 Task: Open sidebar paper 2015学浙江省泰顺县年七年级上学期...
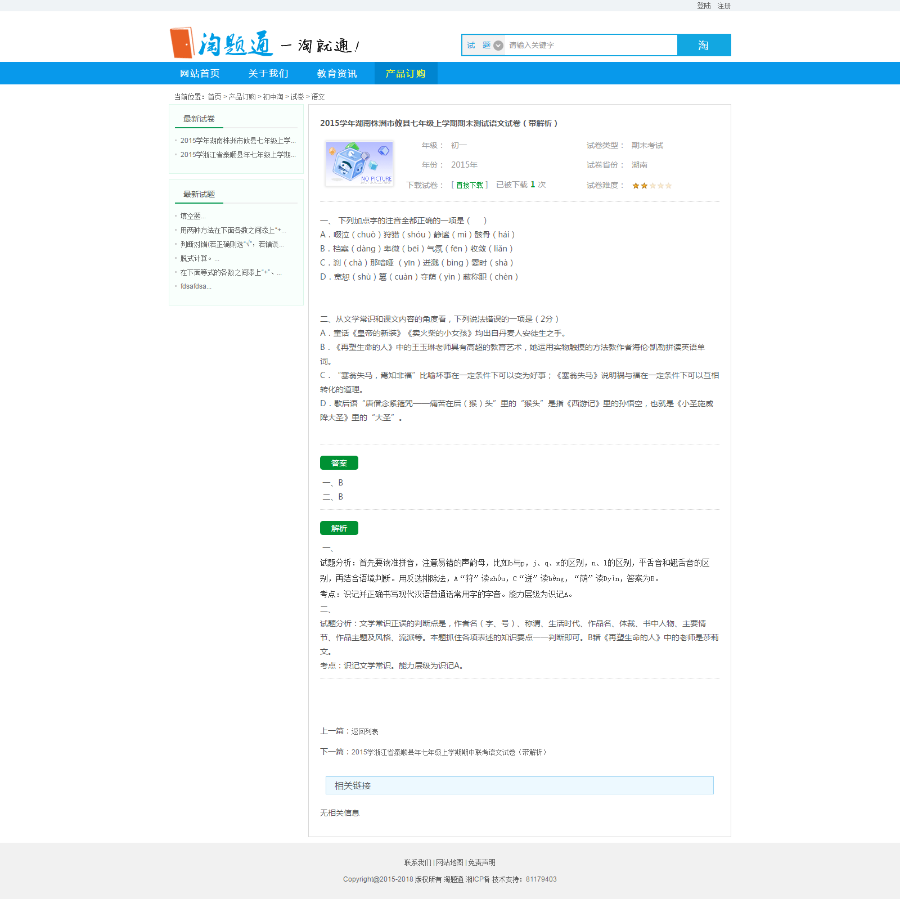pyautogui.click(x=238, y=155)
